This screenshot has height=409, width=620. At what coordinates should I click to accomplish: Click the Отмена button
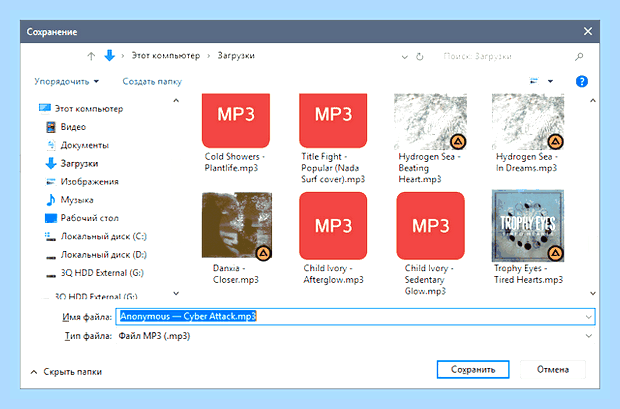click(x=552, y=369)
